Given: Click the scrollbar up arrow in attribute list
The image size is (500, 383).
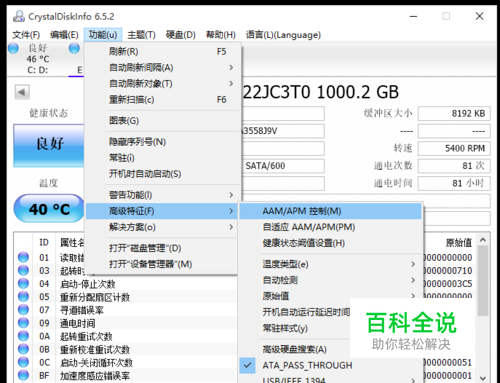Looking at the screenshot, I should click(x=483, y=240).
